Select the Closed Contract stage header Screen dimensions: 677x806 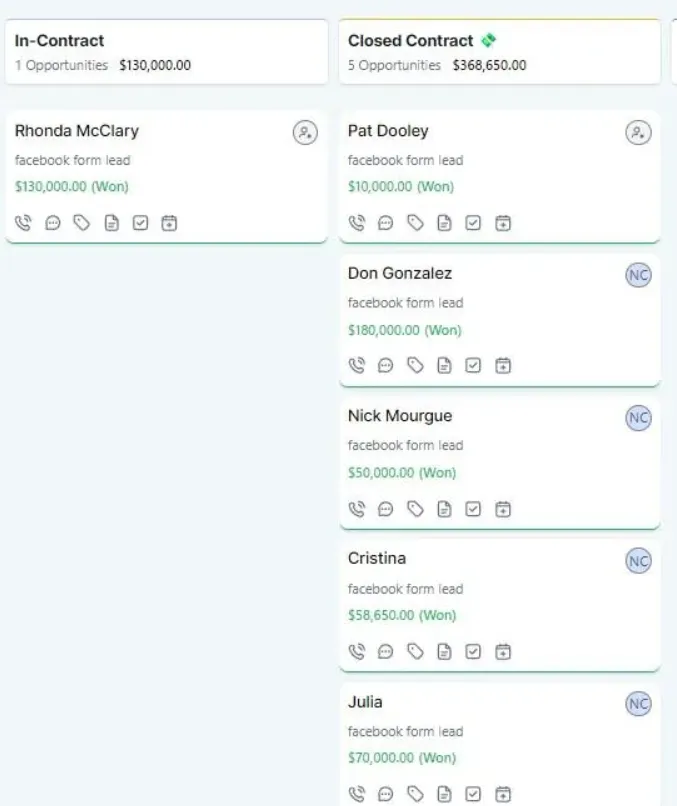click(x=500, y=52)
